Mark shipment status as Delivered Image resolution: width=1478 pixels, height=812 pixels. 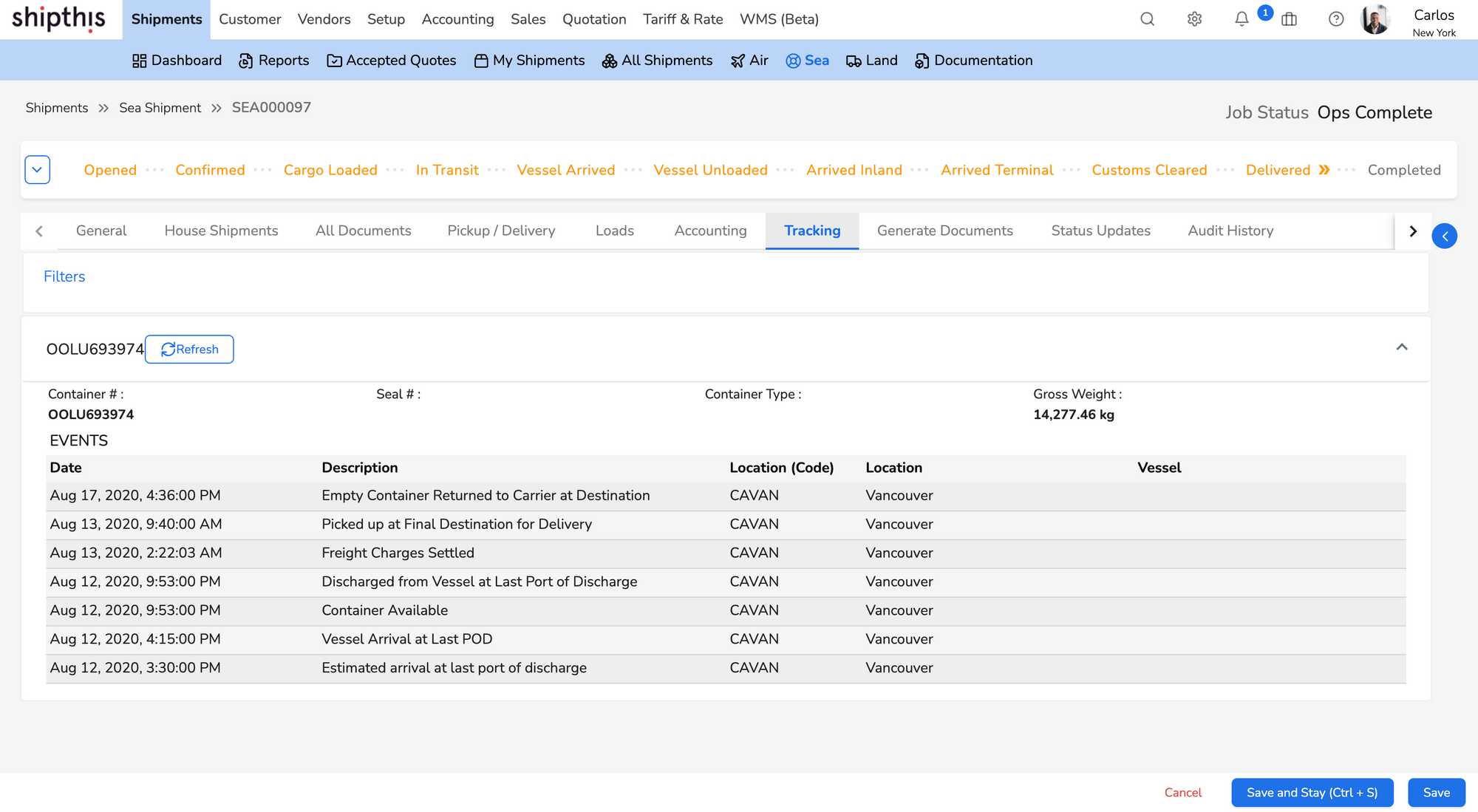[x=1278, y=169]
